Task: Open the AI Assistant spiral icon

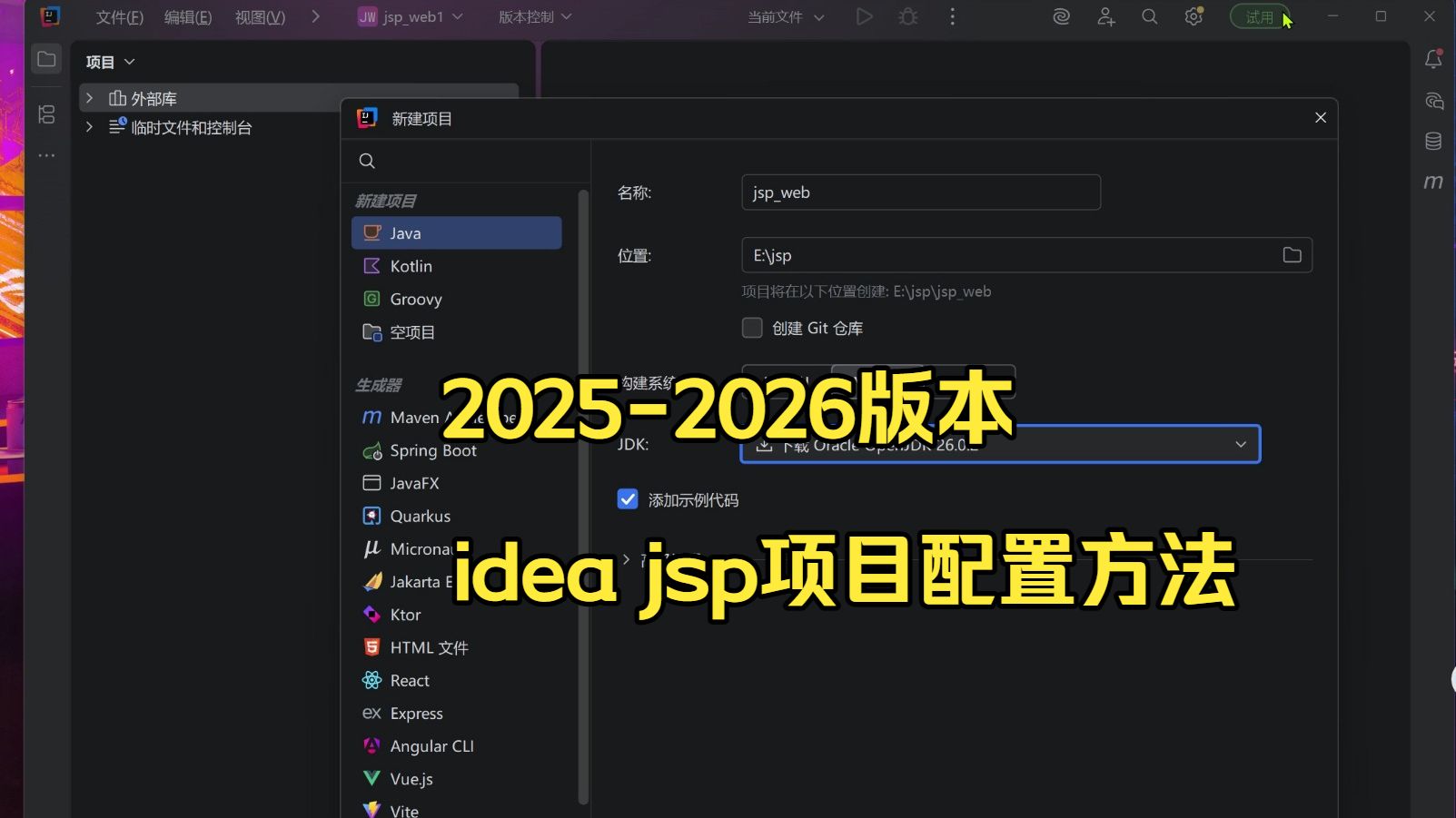Action: (1433, 101)
